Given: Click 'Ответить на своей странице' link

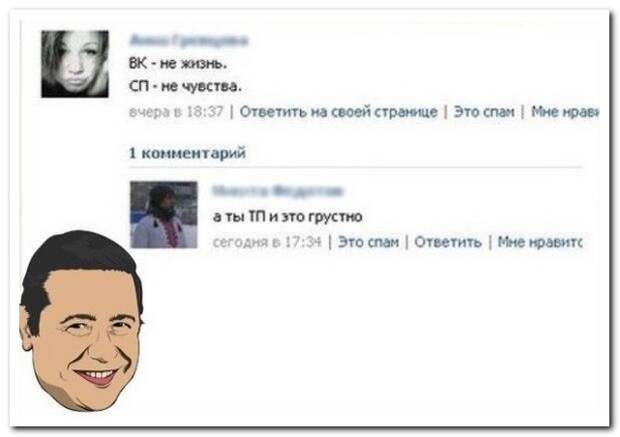Looking at the screenshot, I should click(338, 112).
